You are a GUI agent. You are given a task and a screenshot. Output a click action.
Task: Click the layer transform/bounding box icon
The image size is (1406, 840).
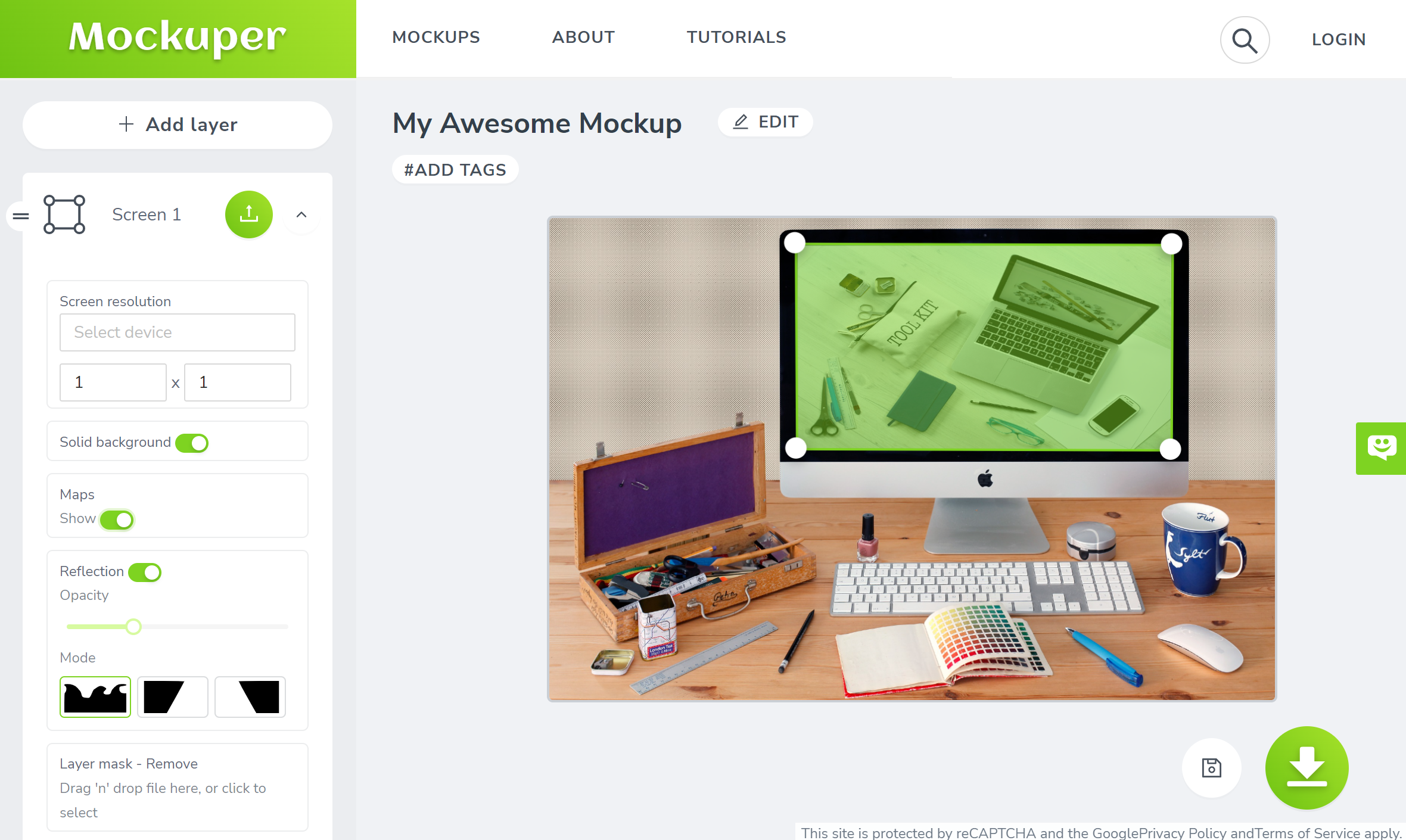tap(63, 213)
